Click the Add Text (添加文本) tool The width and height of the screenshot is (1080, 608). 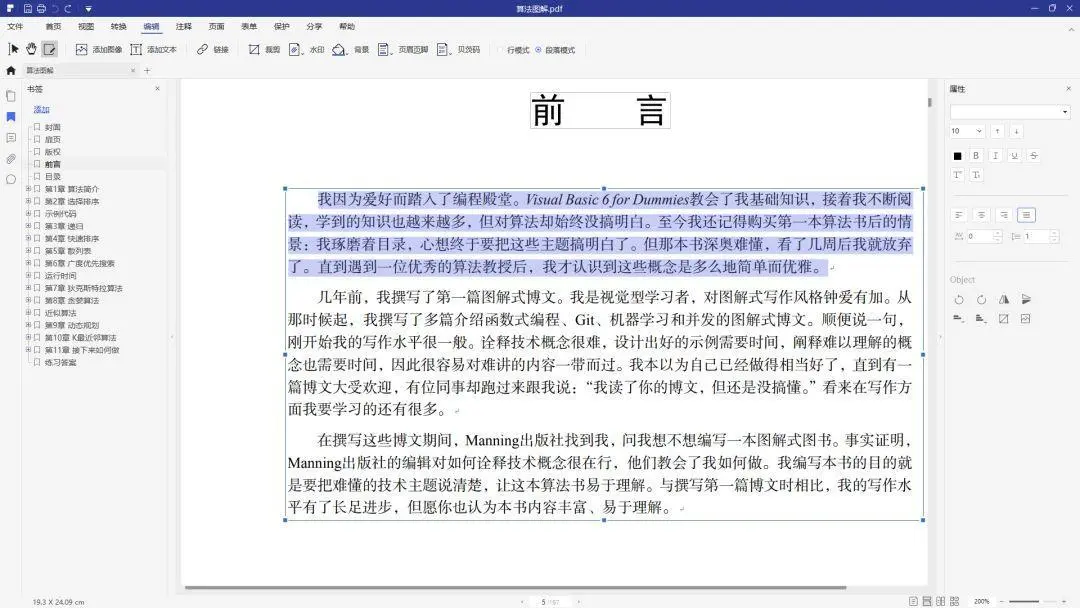154,50
